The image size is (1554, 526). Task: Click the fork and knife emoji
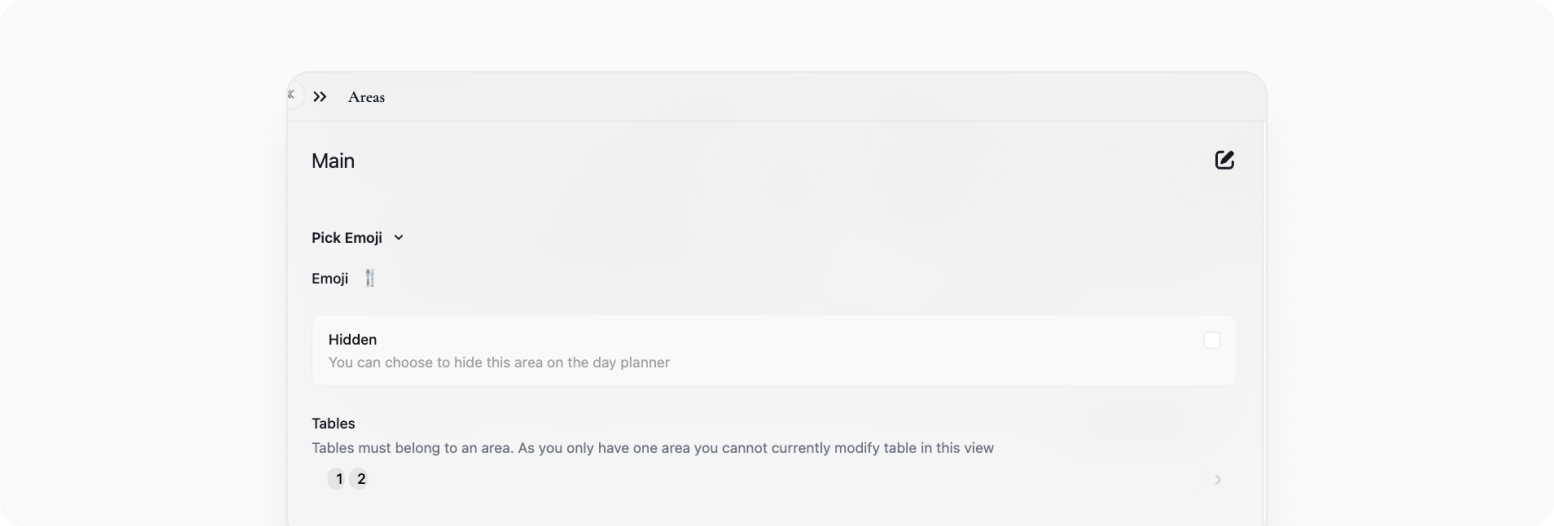[370, 279]
